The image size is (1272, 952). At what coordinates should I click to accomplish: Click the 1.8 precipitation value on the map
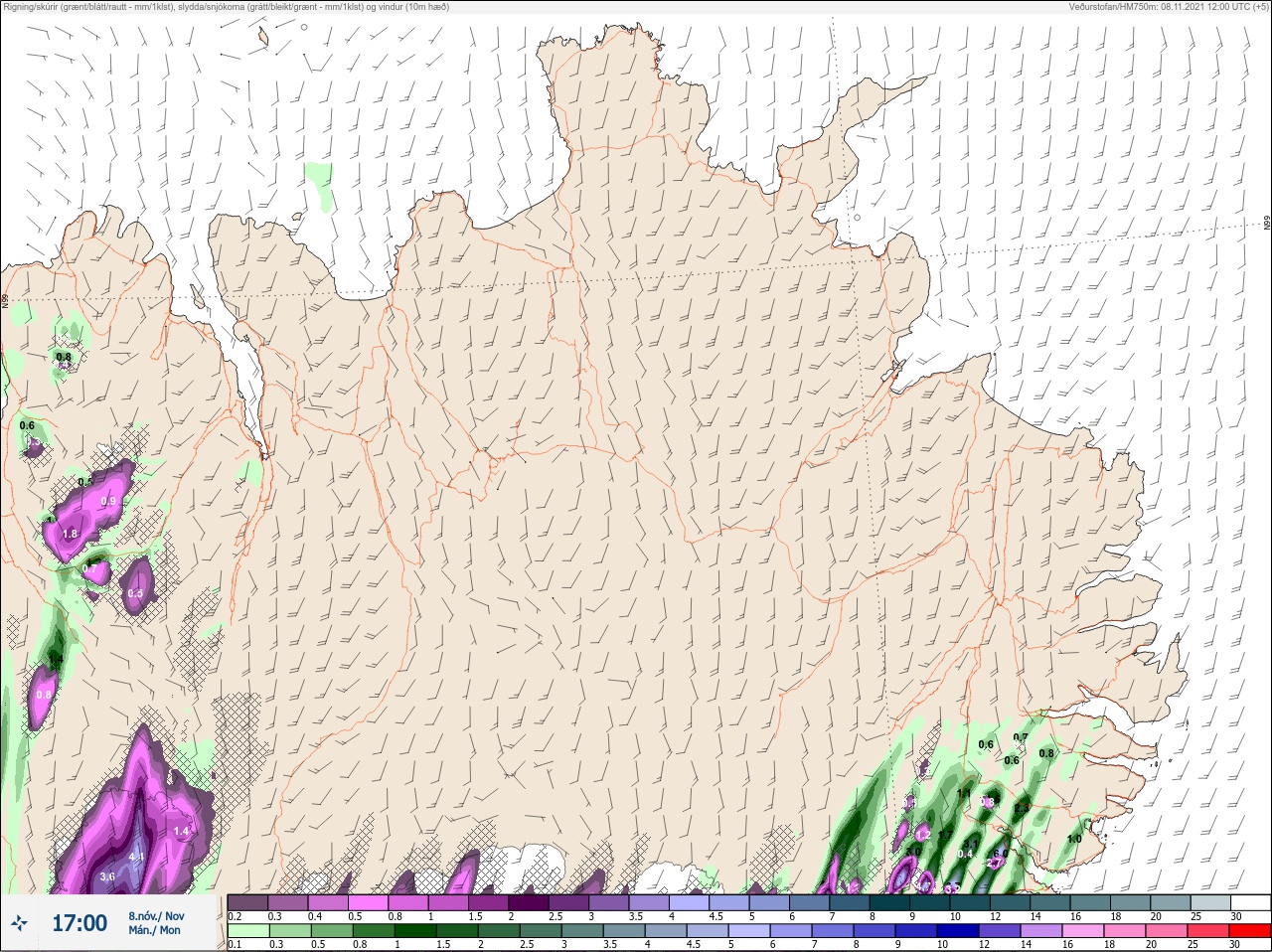(x=70, y=534)
